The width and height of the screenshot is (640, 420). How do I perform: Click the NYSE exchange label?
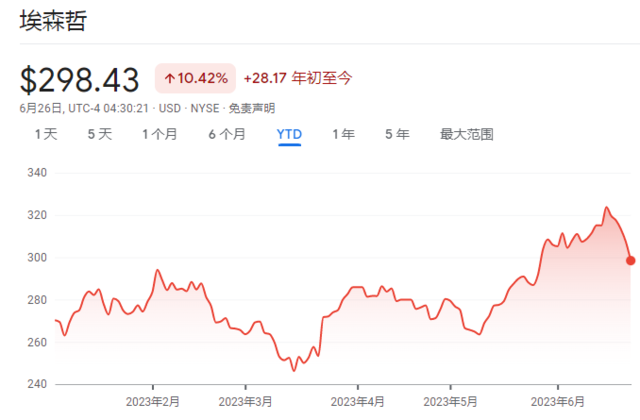(205, 108)
